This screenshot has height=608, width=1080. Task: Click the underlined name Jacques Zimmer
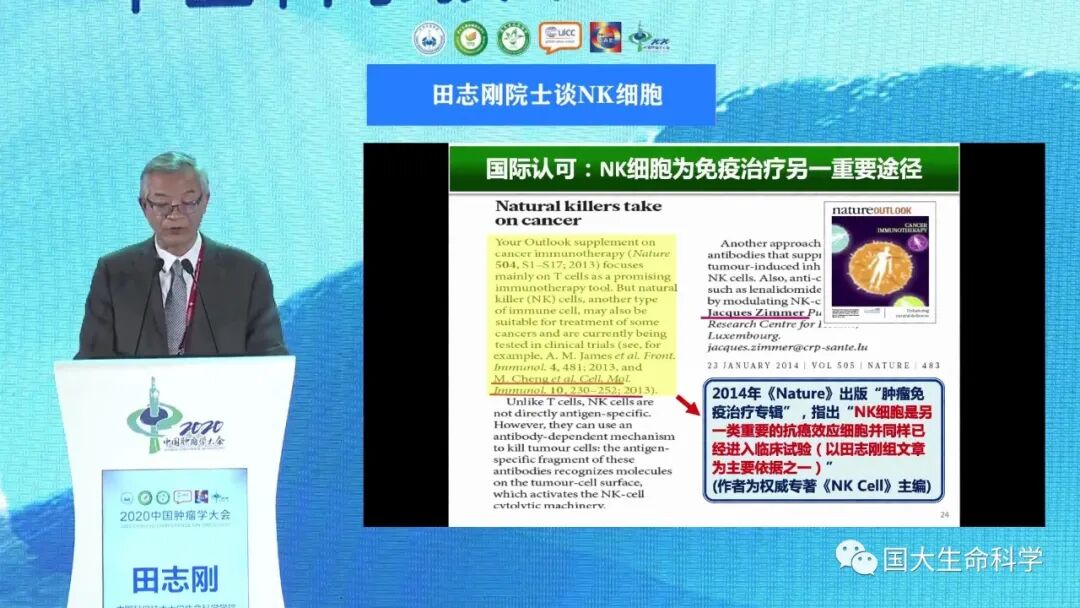[756, 312]
